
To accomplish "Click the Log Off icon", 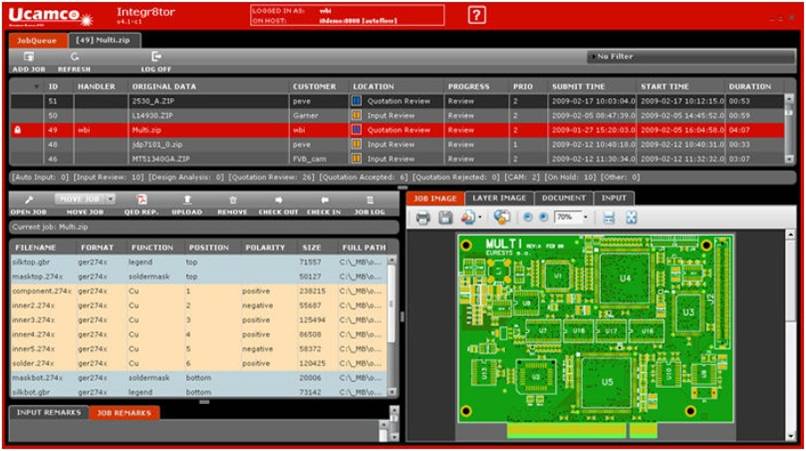I will [157, 57].
